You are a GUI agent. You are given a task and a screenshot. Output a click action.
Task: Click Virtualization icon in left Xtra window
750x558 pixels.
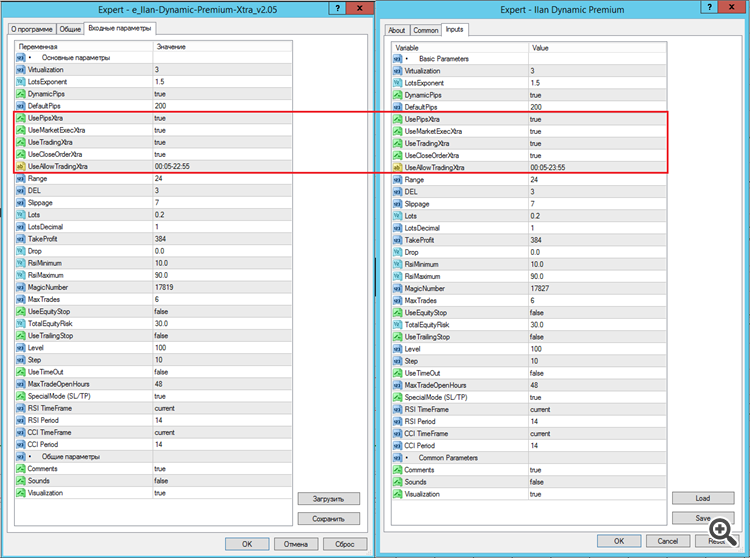click(x=21, y=70)
